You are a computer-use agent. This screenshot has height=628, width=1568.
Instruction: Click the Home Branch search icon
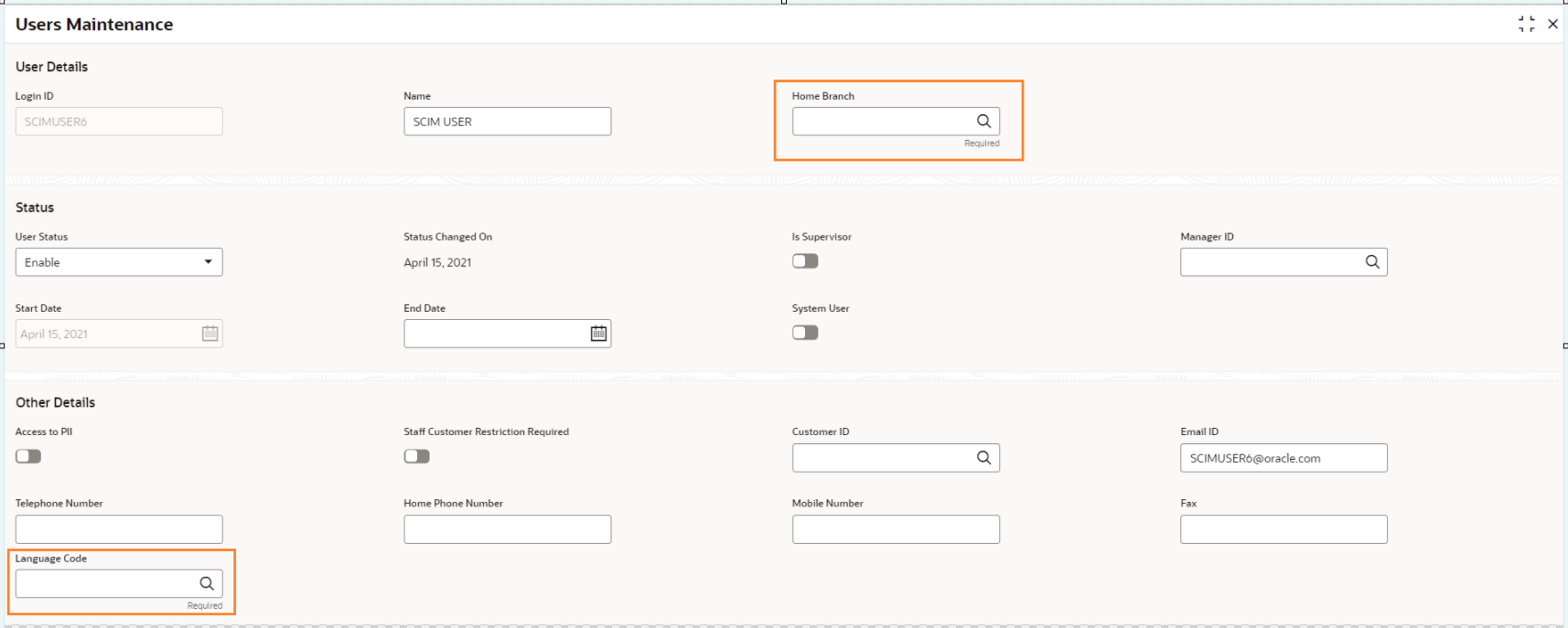(x=983, y=121)
